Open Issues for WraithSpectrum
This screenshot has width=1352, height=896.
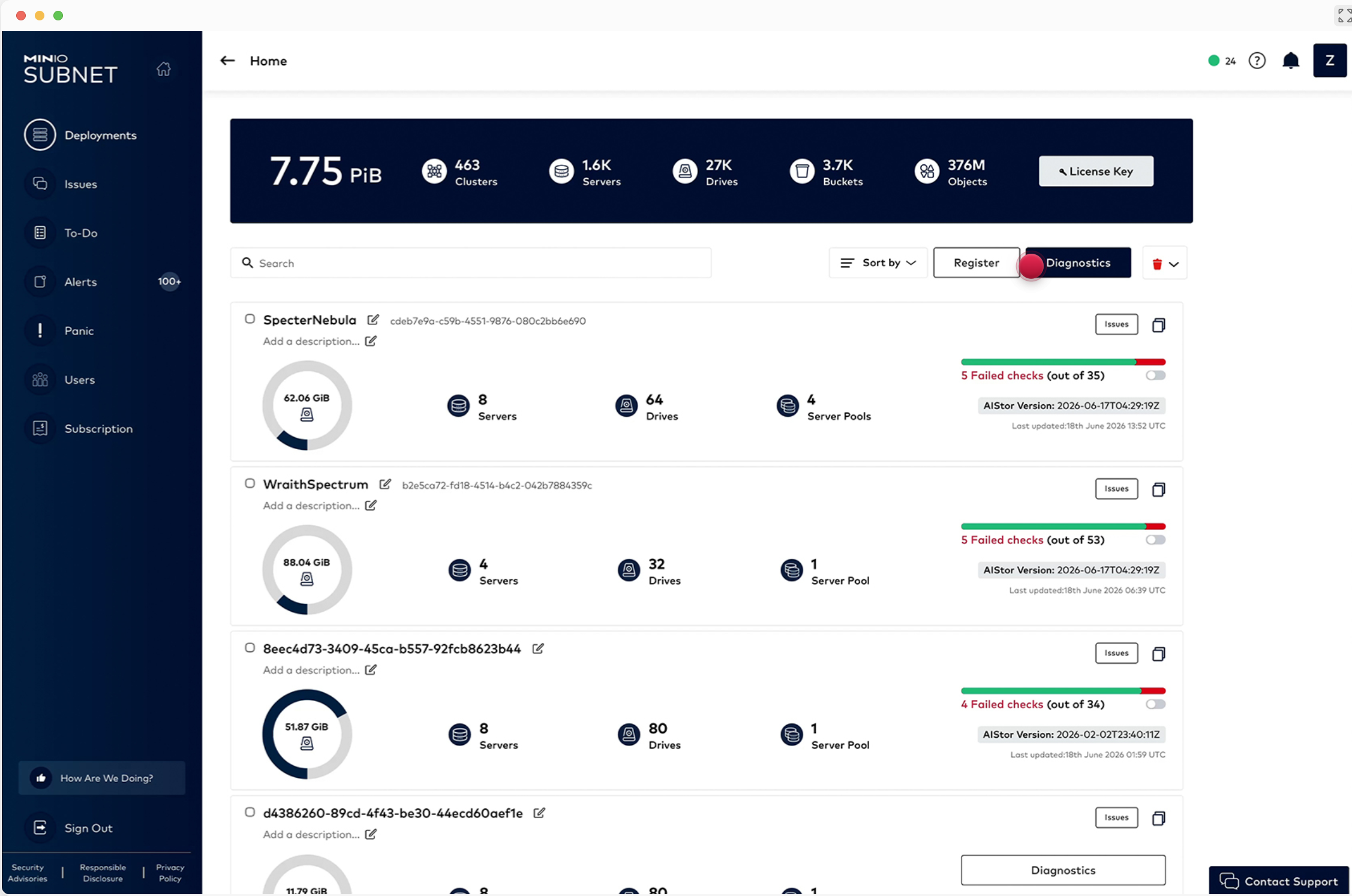[1116, 488]
